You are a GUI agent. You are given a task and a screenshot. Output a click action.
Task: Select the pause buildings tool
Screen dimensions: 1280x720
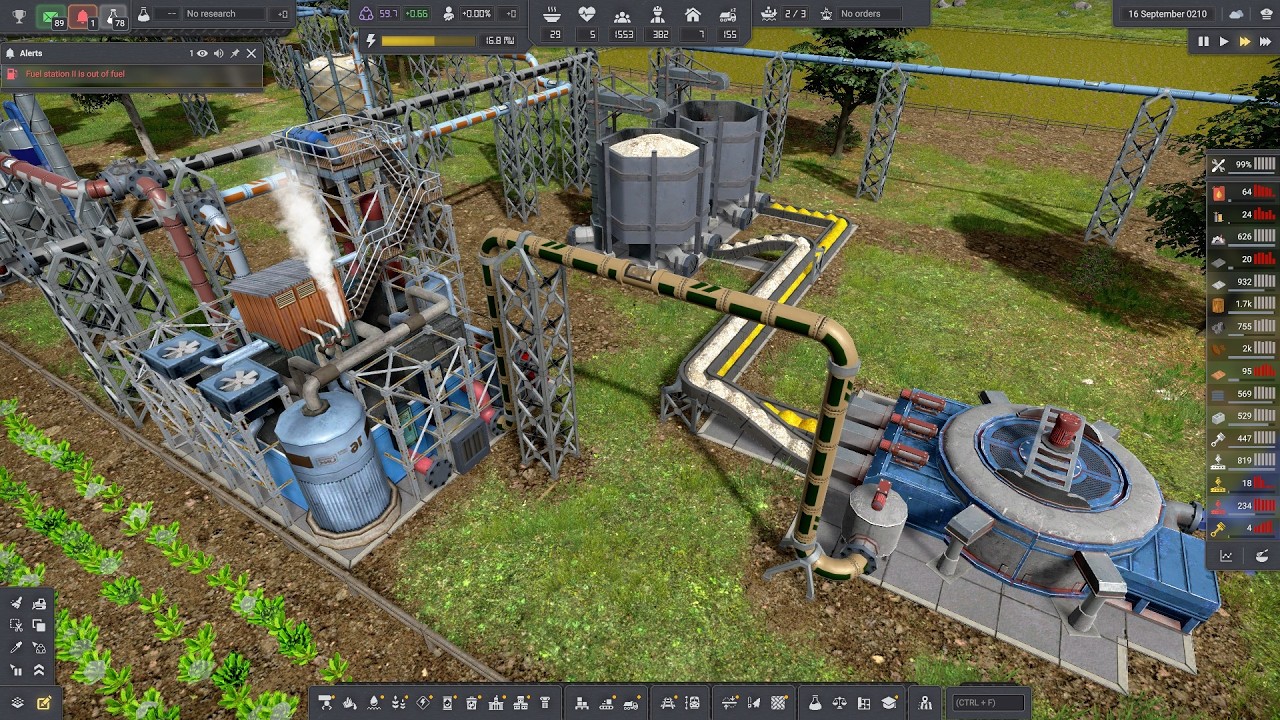[16, 671]
